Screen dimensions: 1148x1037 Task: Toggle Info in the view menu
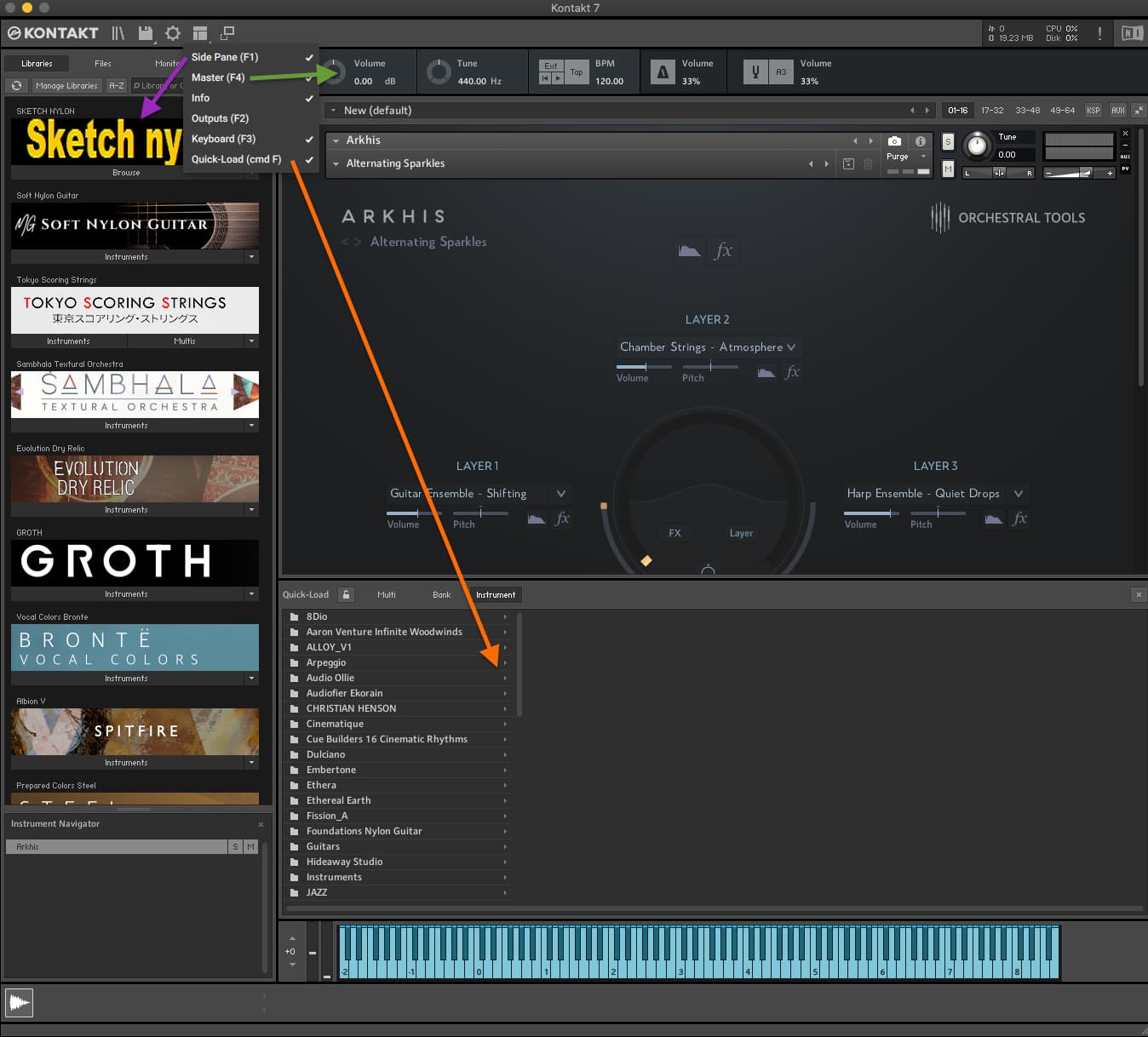[251, 98]
